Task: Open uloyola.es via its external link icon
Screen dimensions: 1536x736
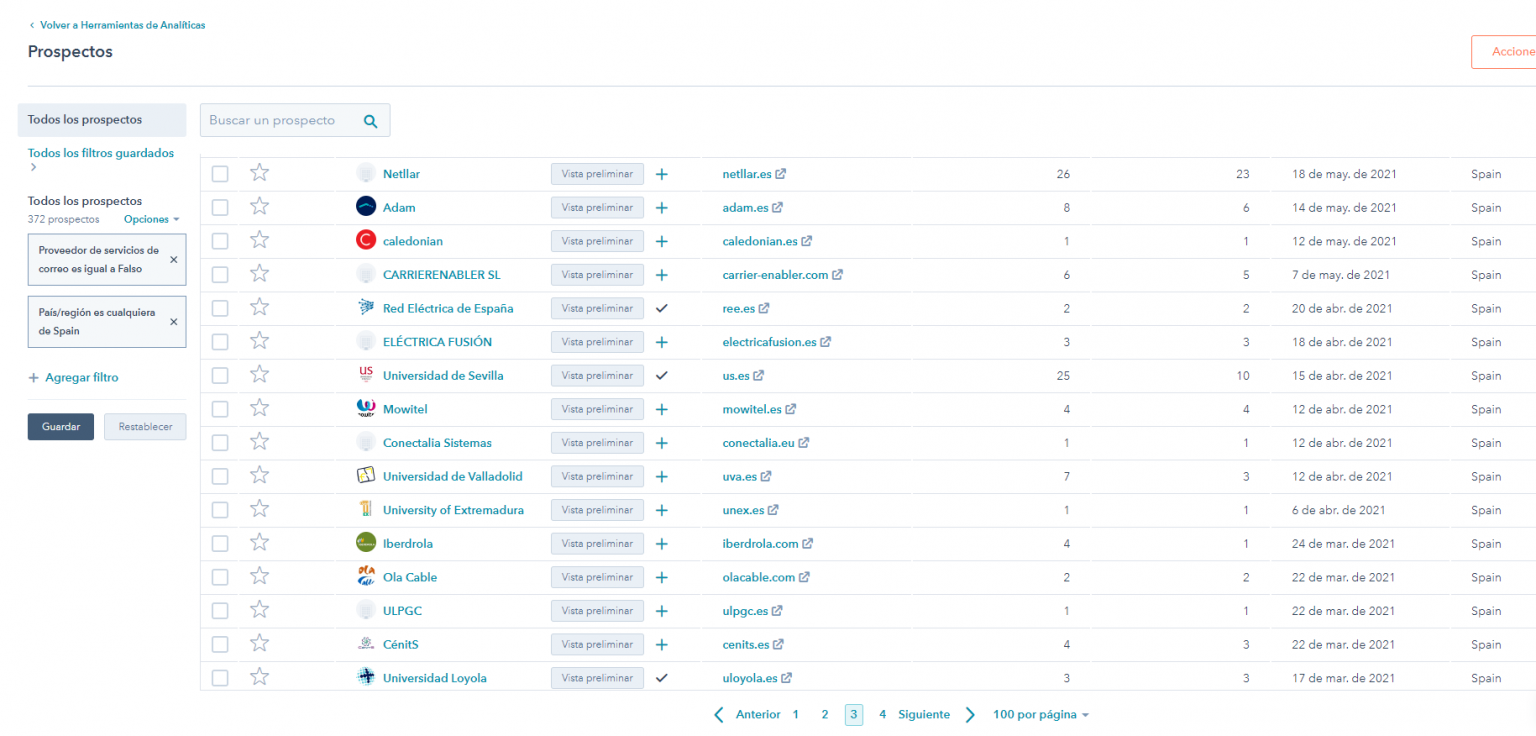Action: click(x=788, y=677)
